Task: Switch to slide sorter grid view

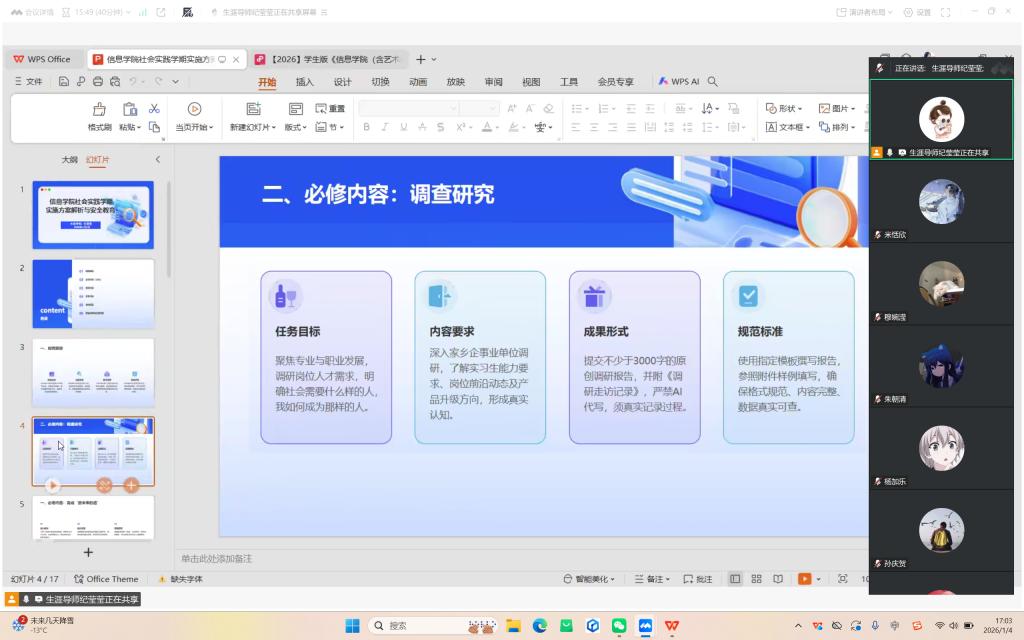Action: coord(756,579)
